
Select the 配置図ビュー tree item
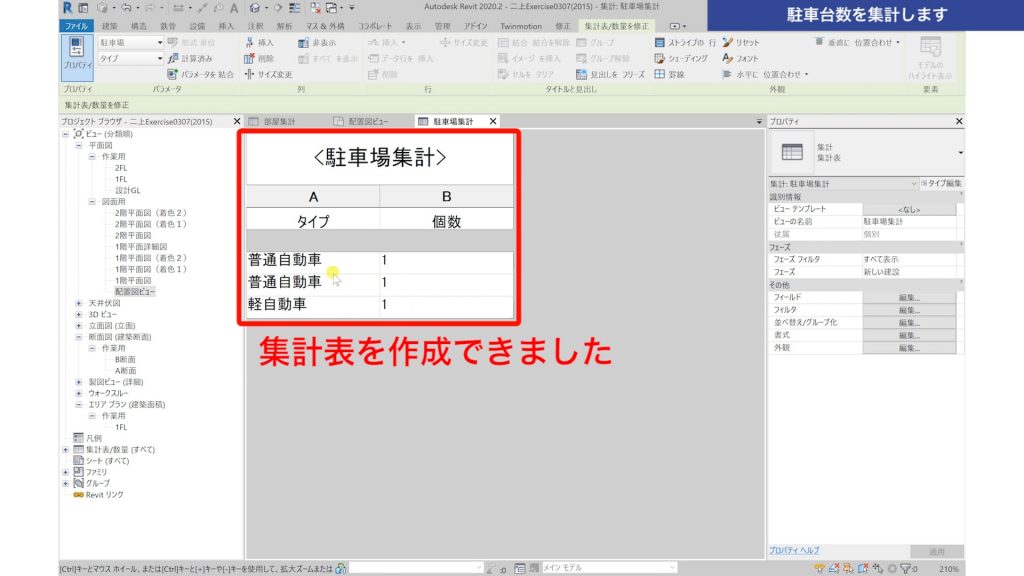135,291
